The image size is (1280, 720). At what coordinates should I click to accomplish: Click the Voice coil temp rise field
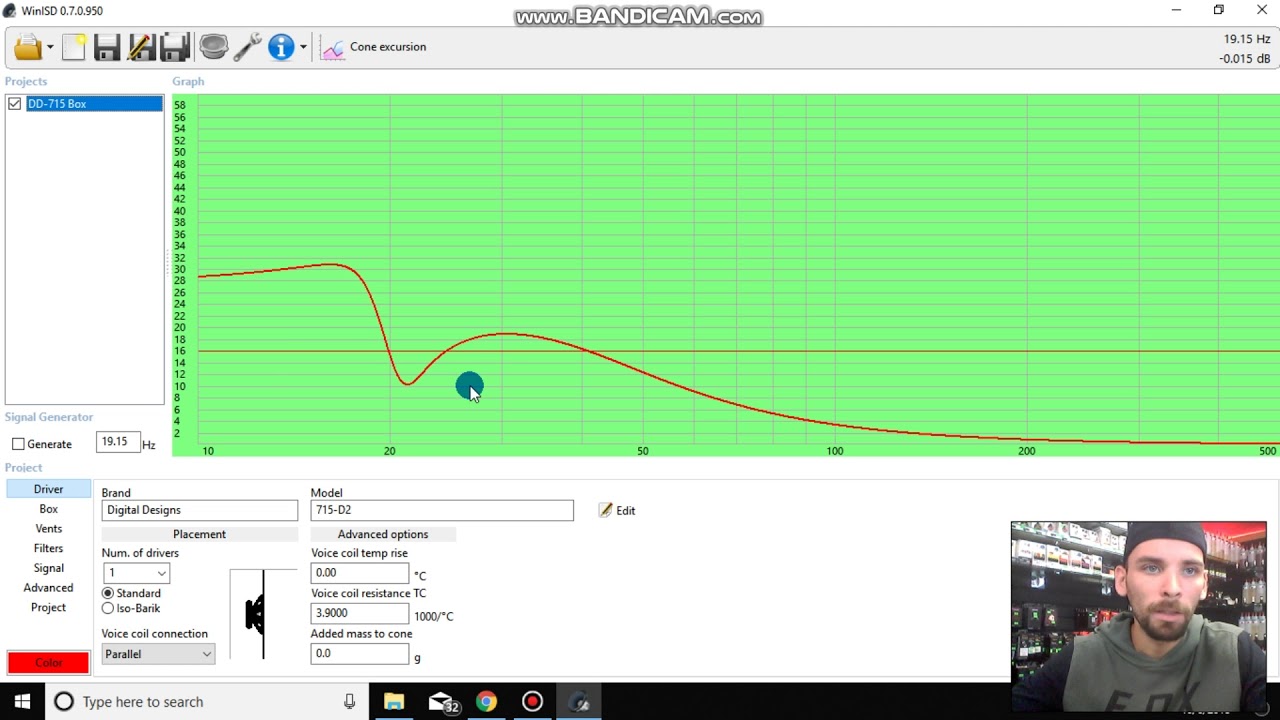coord(360,573)
